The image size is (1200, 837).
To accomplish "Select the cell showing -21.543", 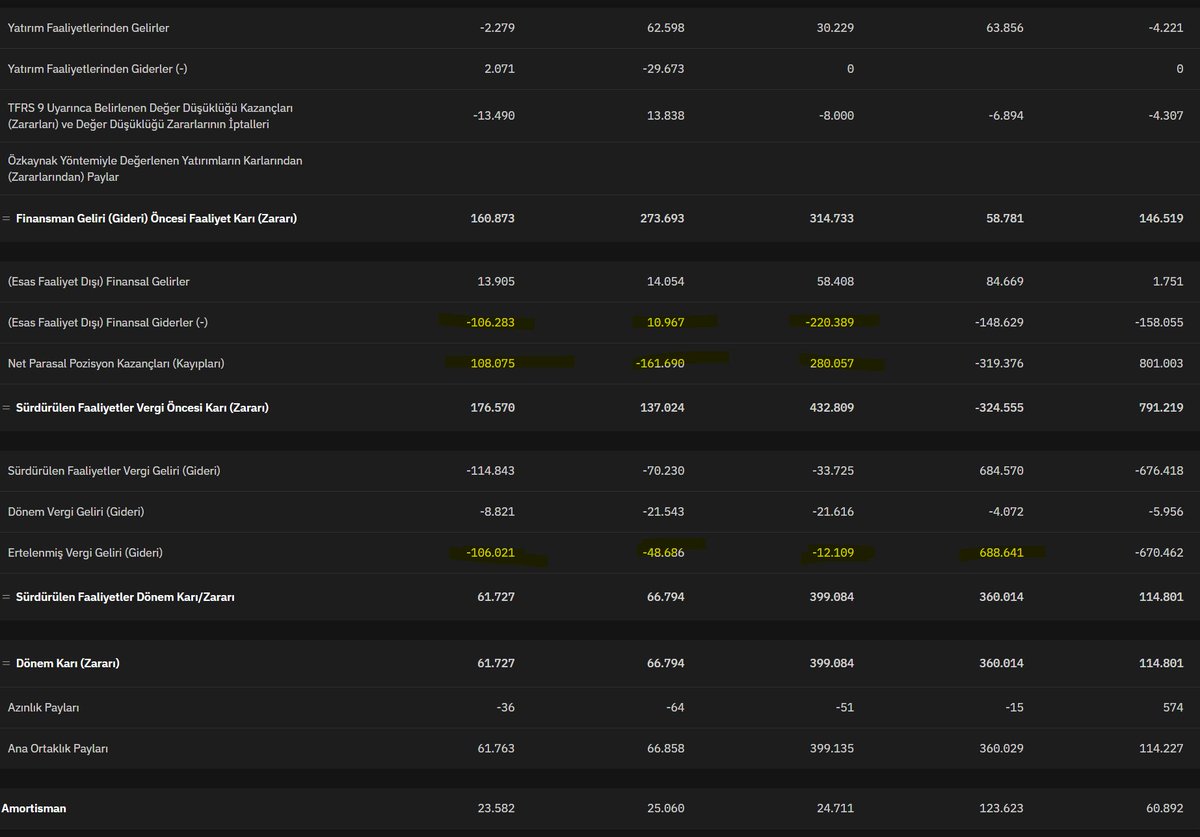I will click(663, 512).
